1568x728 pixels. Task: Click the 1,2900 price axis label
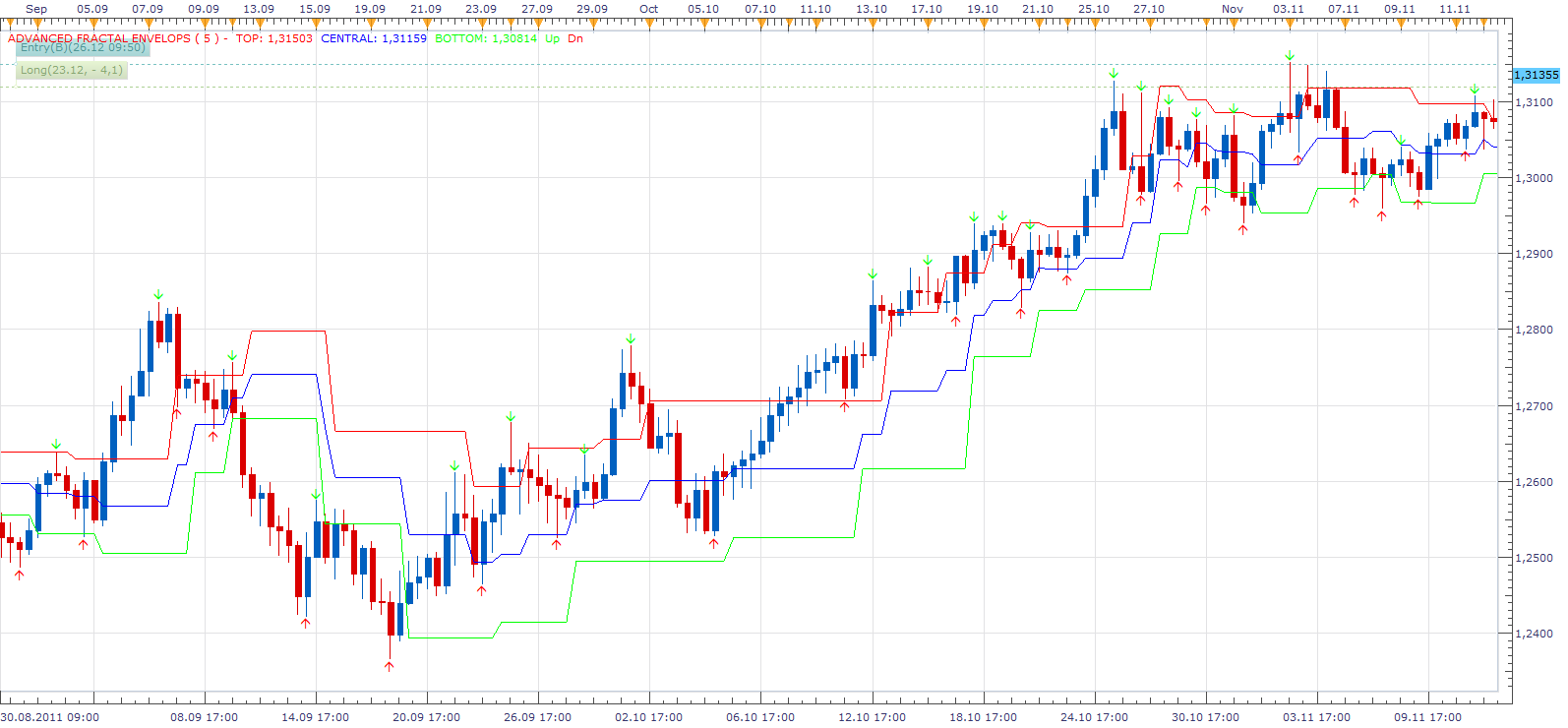[1535, 254]
